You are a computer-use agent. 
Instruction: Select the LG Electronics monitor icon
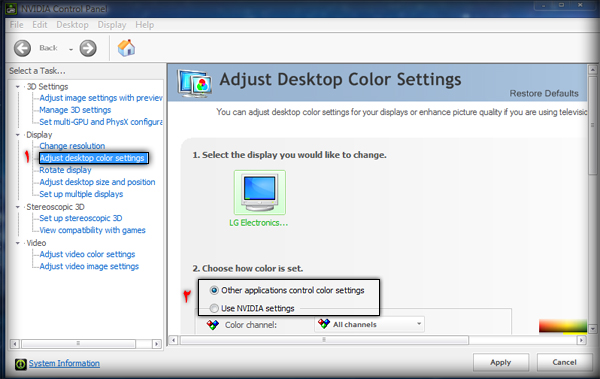(x=260, y=192)
